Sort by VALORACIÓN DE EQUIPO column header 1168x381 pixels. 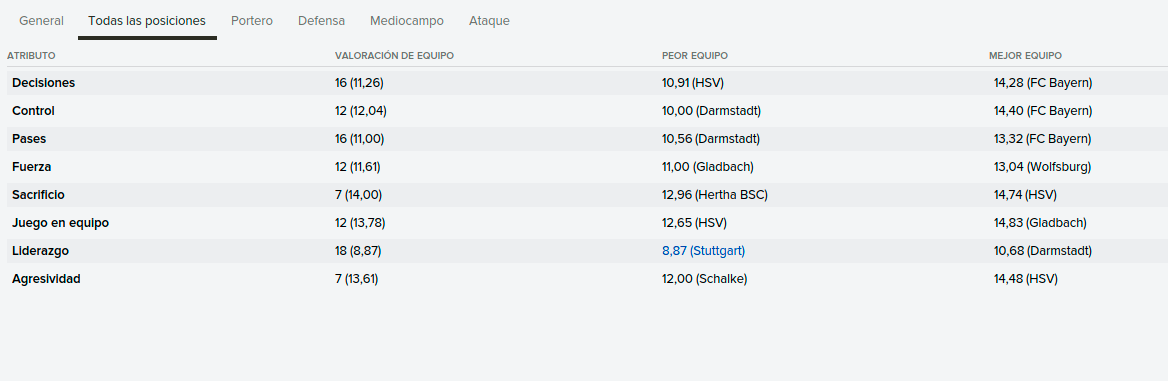[x=394, y=56]
